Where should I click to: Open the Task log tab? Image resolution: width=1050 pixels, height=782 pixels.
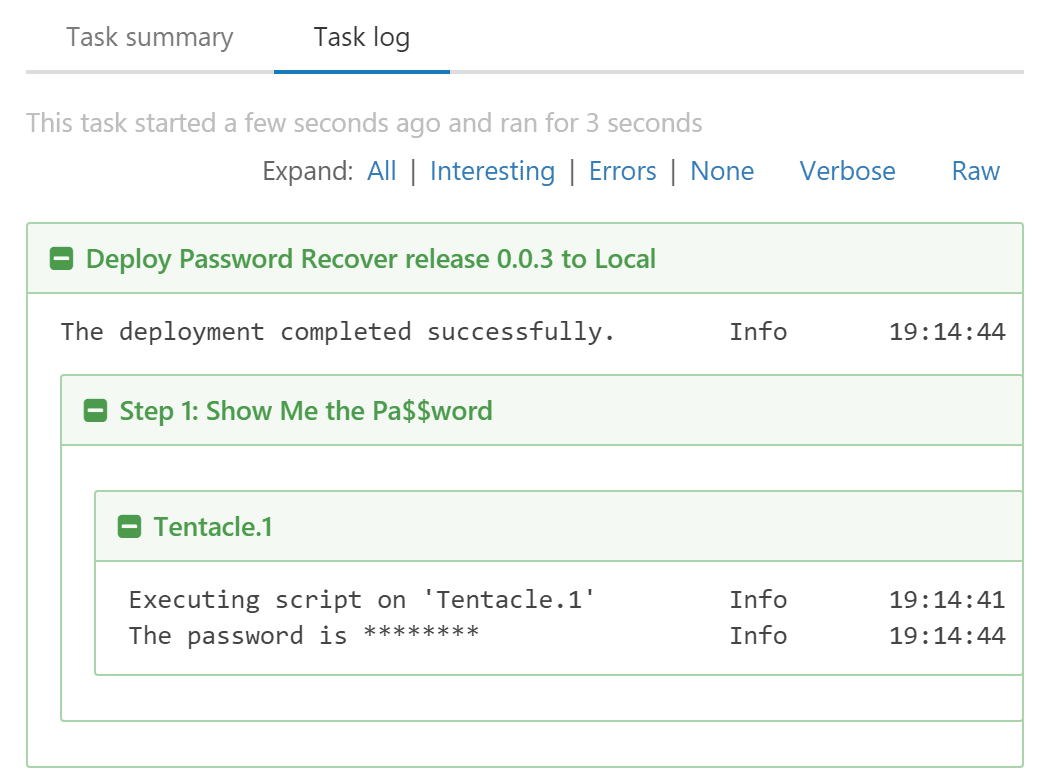pos(361,37)
